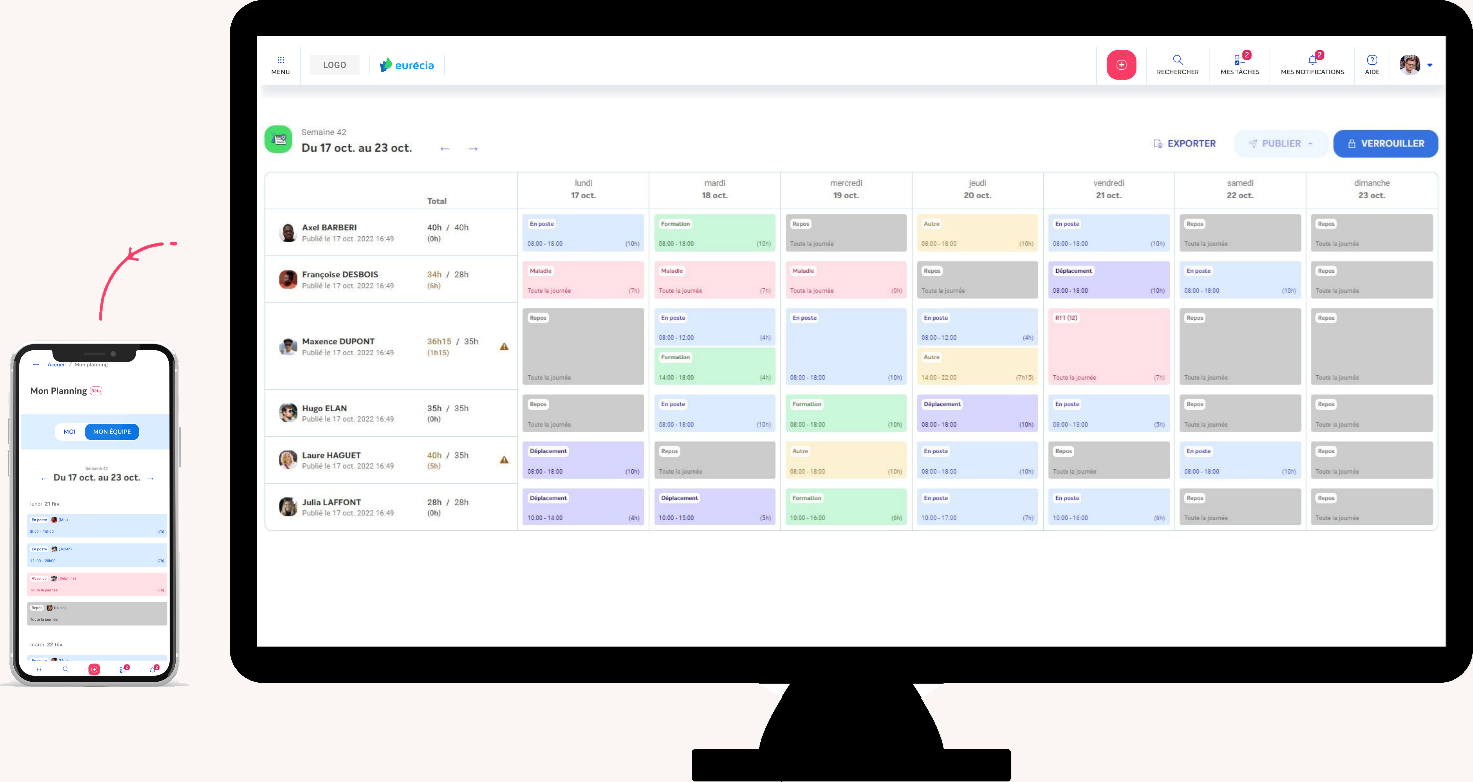Open the Aide help icon
This screenshot has width=1473, height=782.
point(1371,64)
